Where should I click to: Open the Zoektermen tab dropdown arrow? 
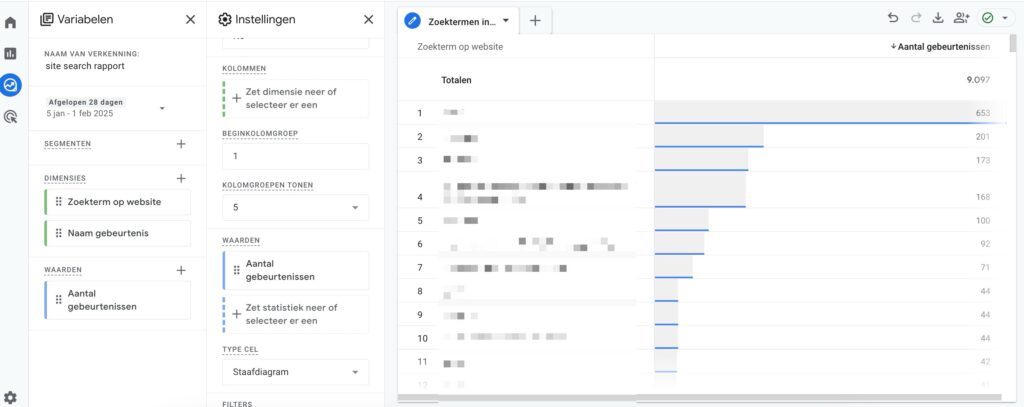pyautogui.click(x=505, y=20)
